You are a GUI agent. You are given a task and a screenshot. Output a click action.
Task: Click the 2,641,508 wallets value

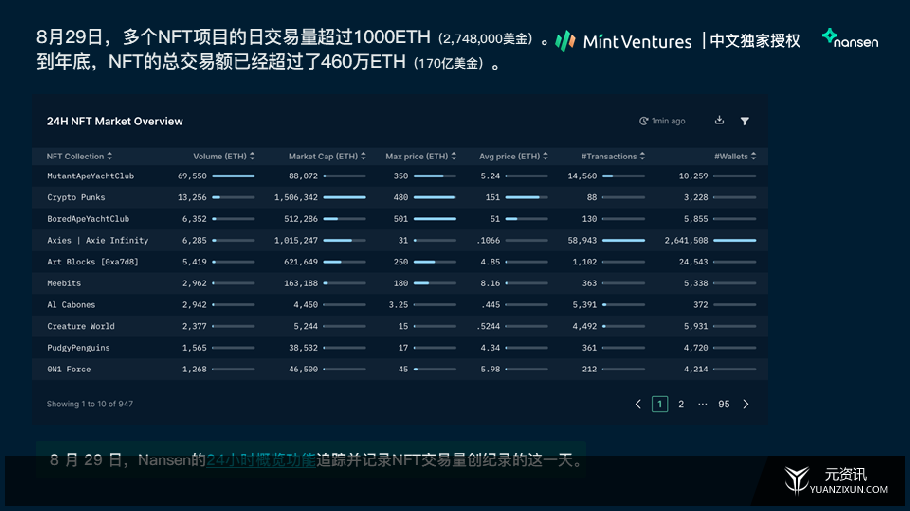[x=687, y=240]
